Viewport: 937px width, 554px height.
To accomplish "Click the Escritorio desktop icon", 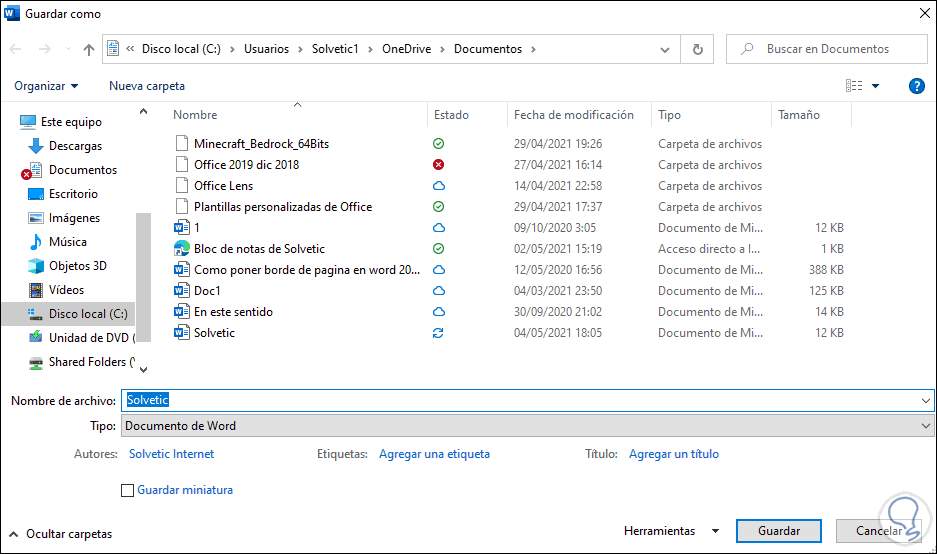I will pos(36,194).
